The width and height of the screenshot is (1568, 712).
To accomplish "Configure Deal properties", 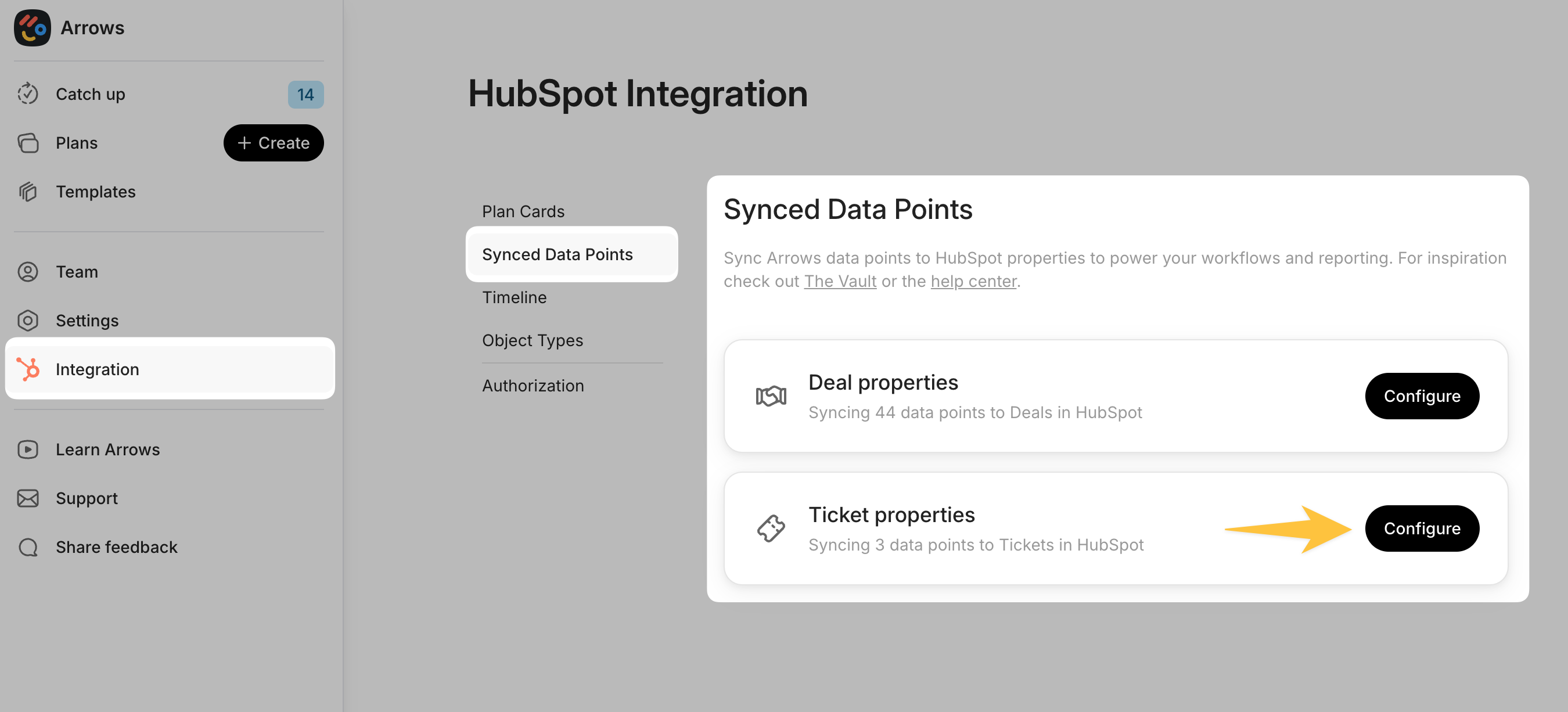I will pos(1421,396).
